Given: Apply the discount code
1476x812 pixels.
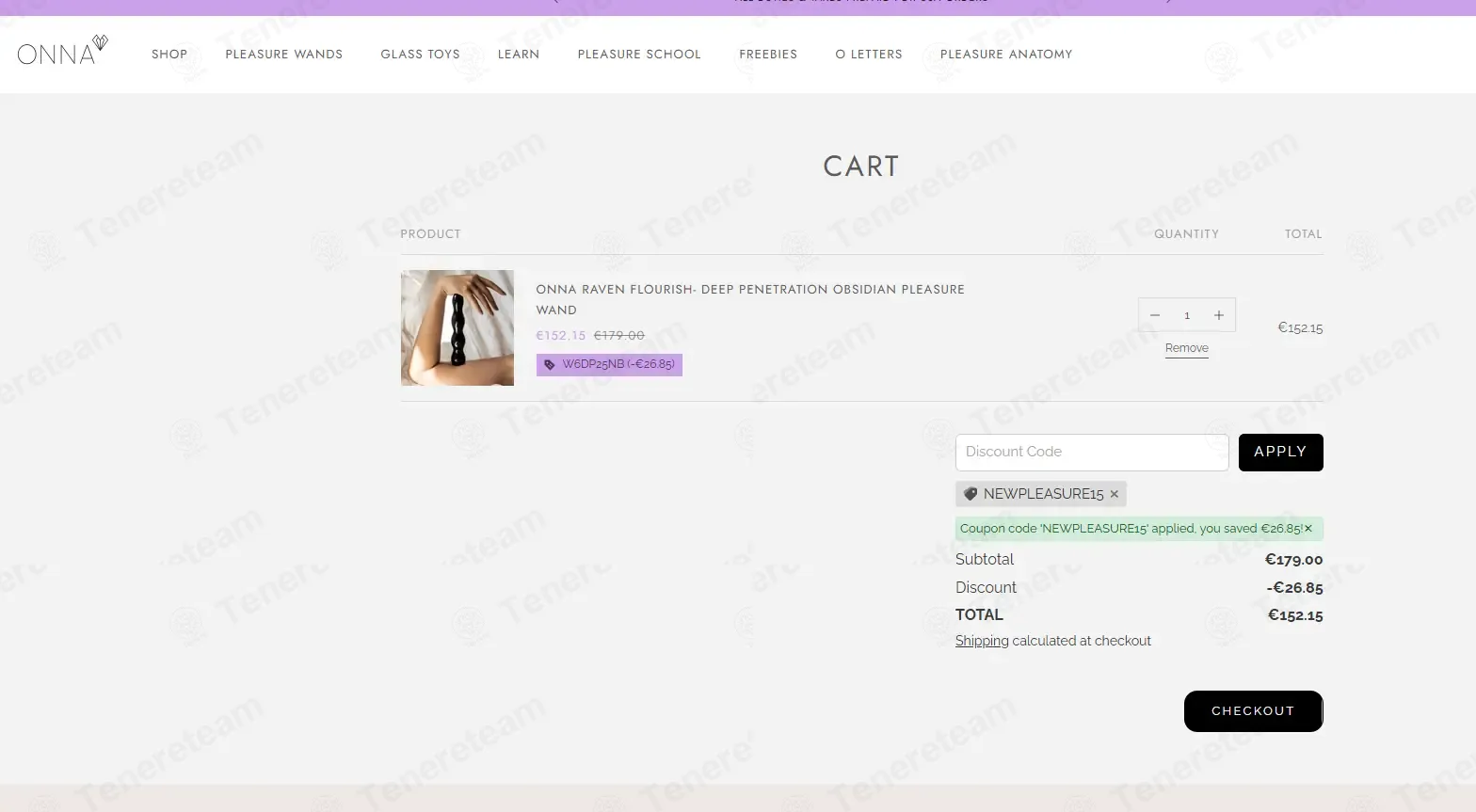Looking at the screenshot, I should pos(1280,453).
